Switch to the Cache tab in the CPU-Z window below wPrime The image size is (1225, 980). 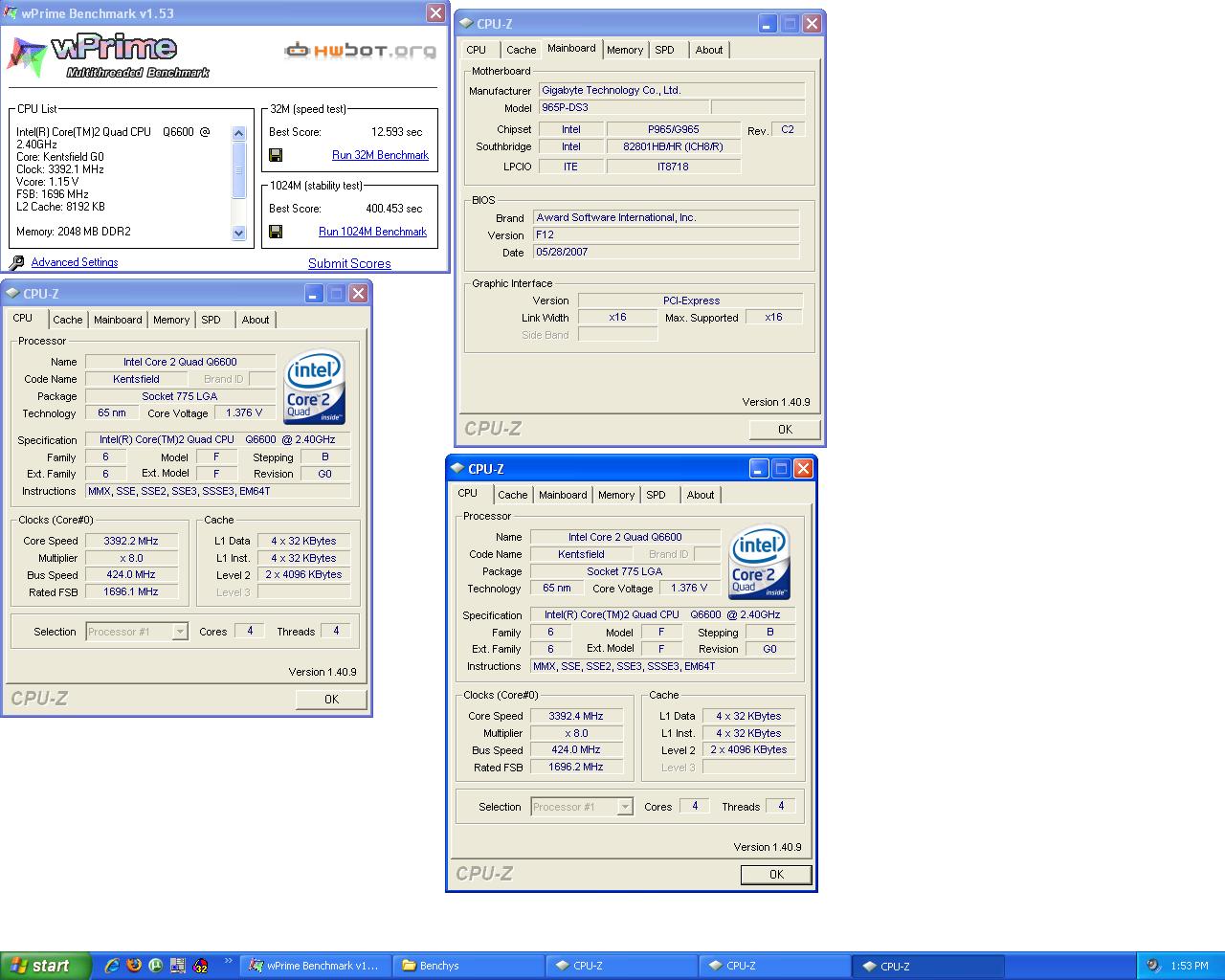[x=67, y=320]
